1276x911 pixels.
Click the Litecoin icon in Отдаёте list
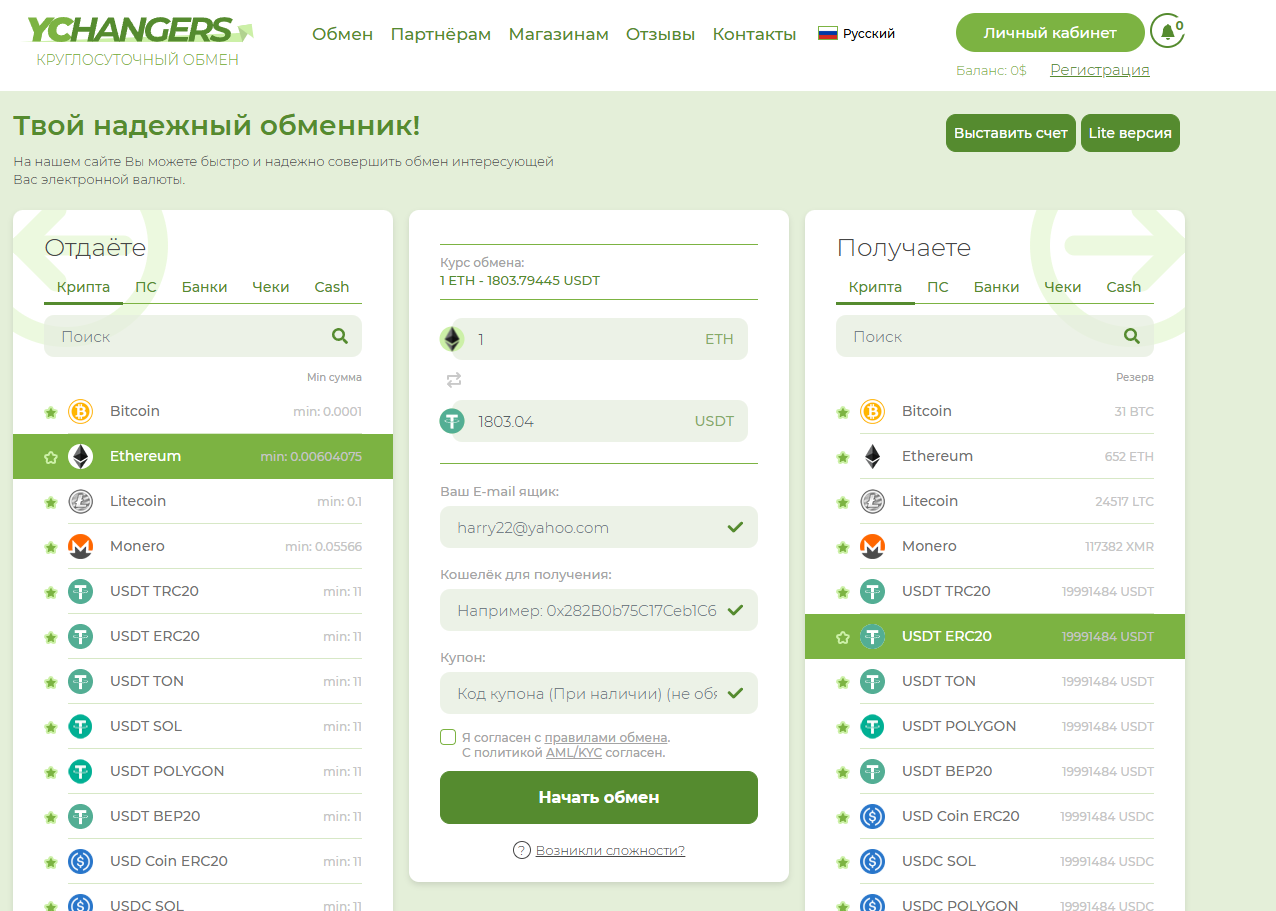coord(80,501)
